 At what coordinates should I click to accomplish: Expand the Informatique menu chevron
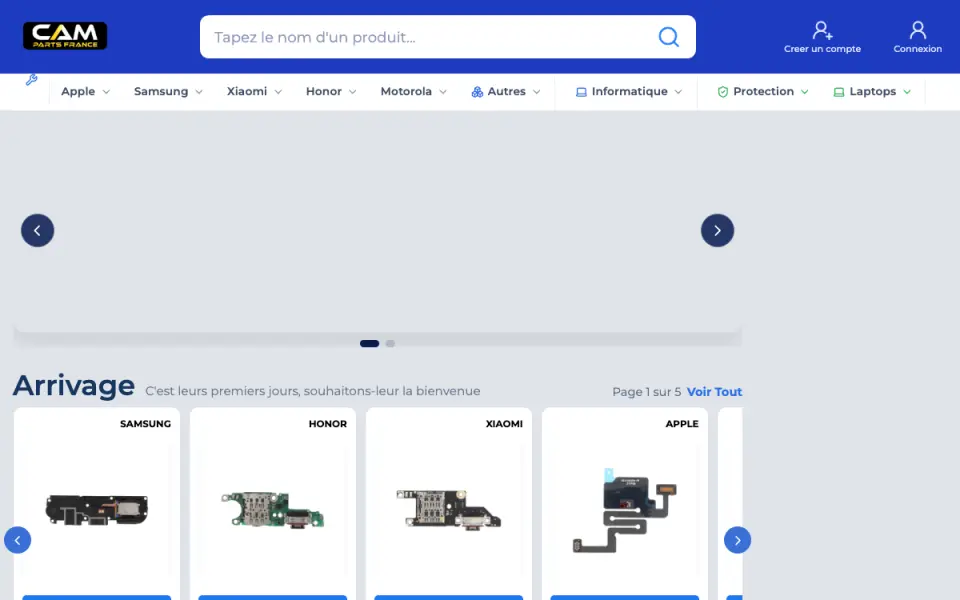click(x=678, y=92)
